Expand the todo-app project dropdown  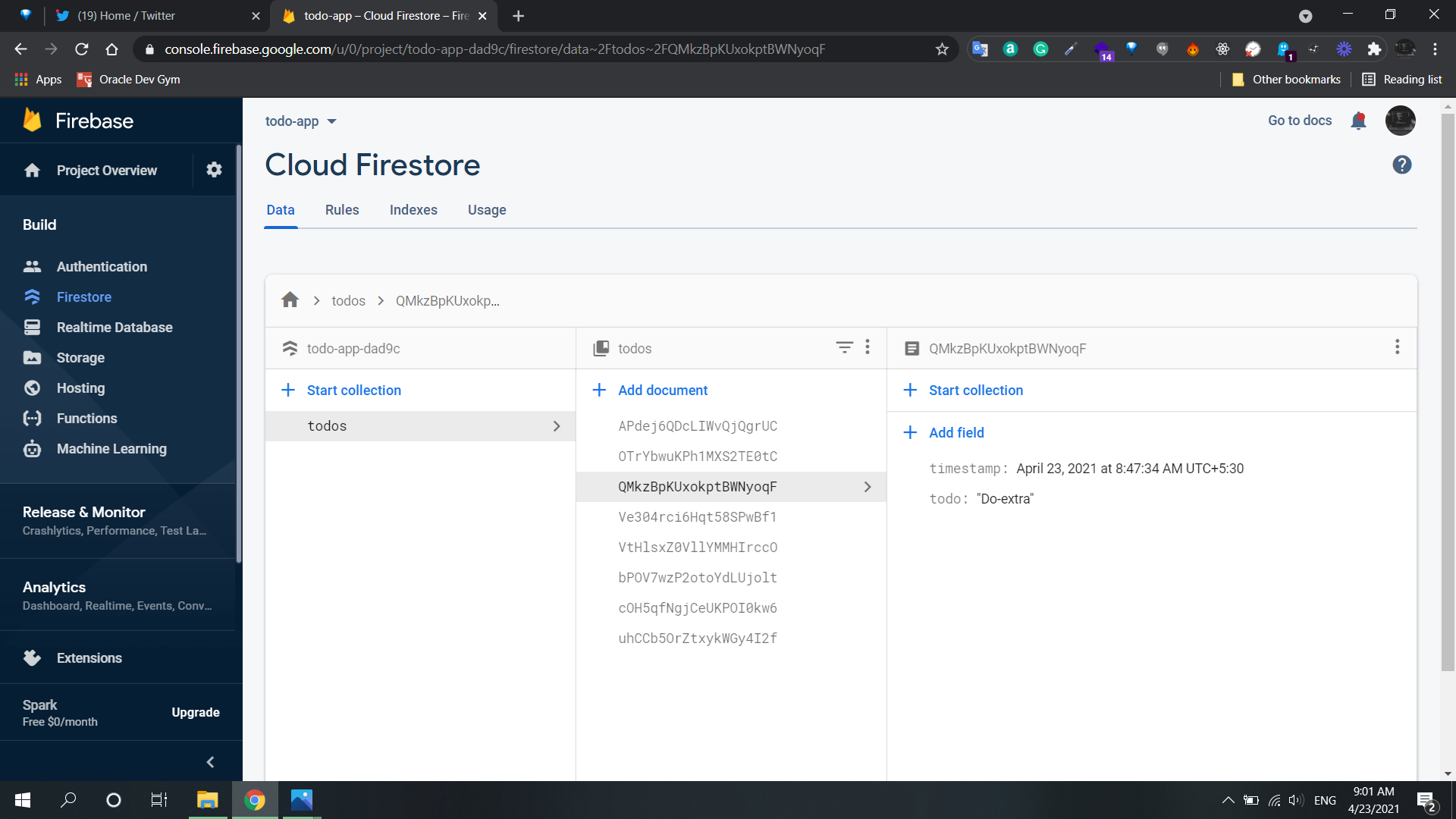pos(301,121)
